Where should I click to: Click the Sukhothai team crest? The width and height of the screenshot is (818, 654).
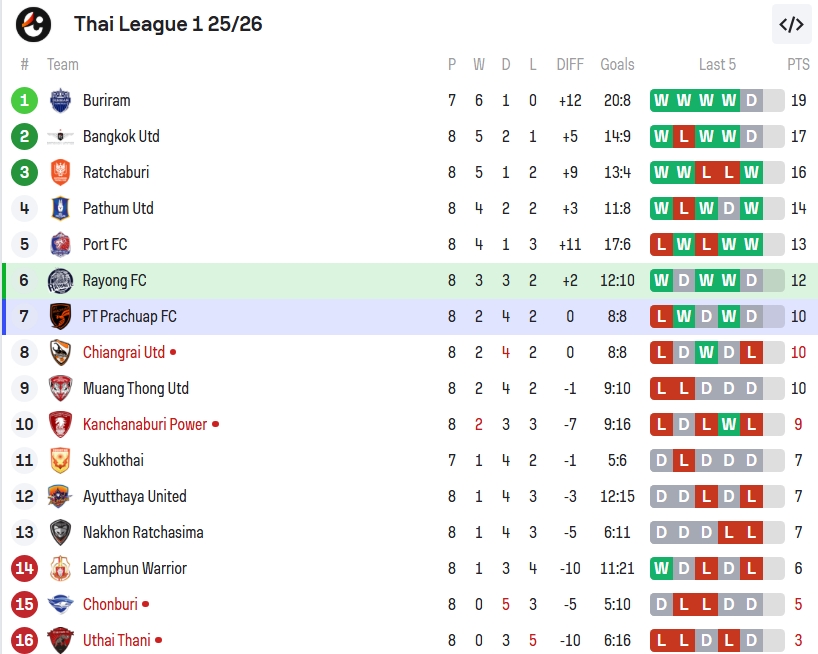[x=60, y=460]
